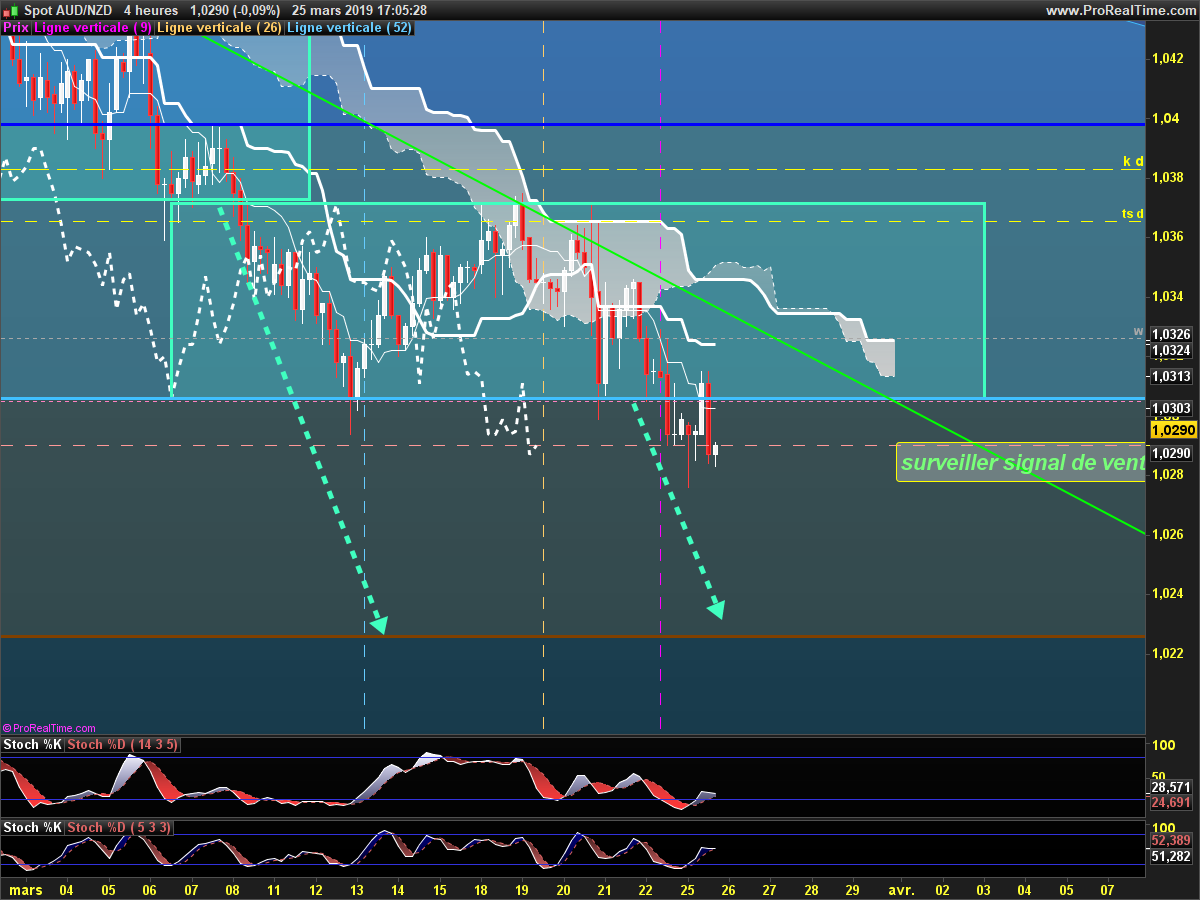
Task: Click the 25 mars 2019 17:05:28 timestamp
Action: pos(359,10)
